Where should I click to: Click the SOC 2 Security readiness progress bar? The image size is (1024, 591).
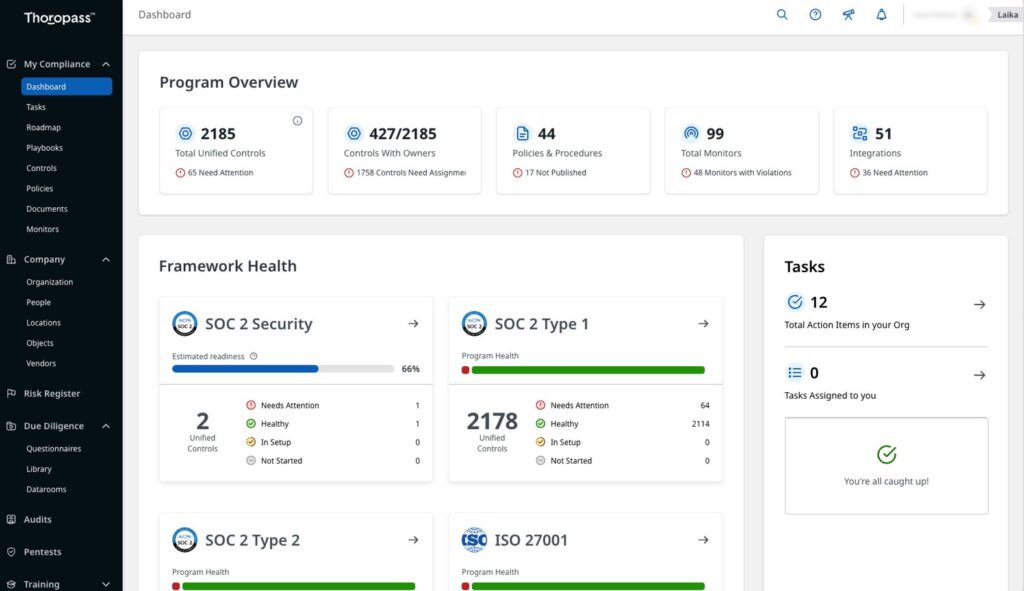283,369
